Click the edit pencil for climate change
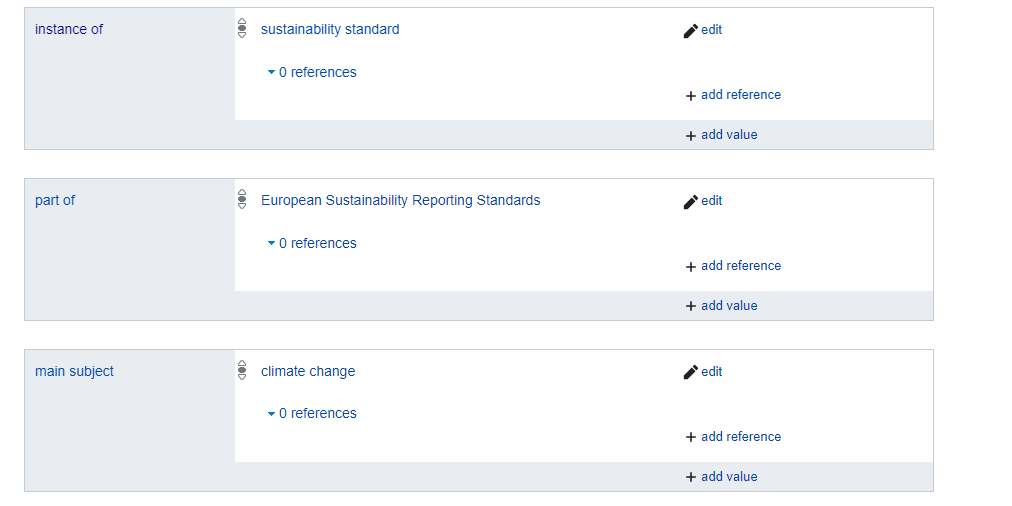Image resolution: width=1012 pixels, height=506 pixels. click(702, 372)
